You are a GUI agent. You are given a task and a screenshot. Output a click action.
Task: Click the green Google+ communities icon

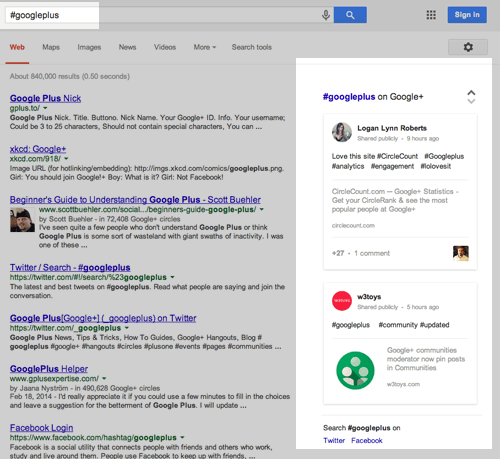coord(355,370)
